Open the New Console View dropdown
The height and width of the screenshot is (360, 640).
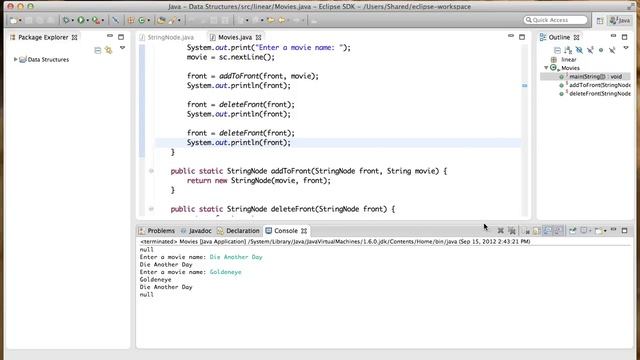click(605, 231)
